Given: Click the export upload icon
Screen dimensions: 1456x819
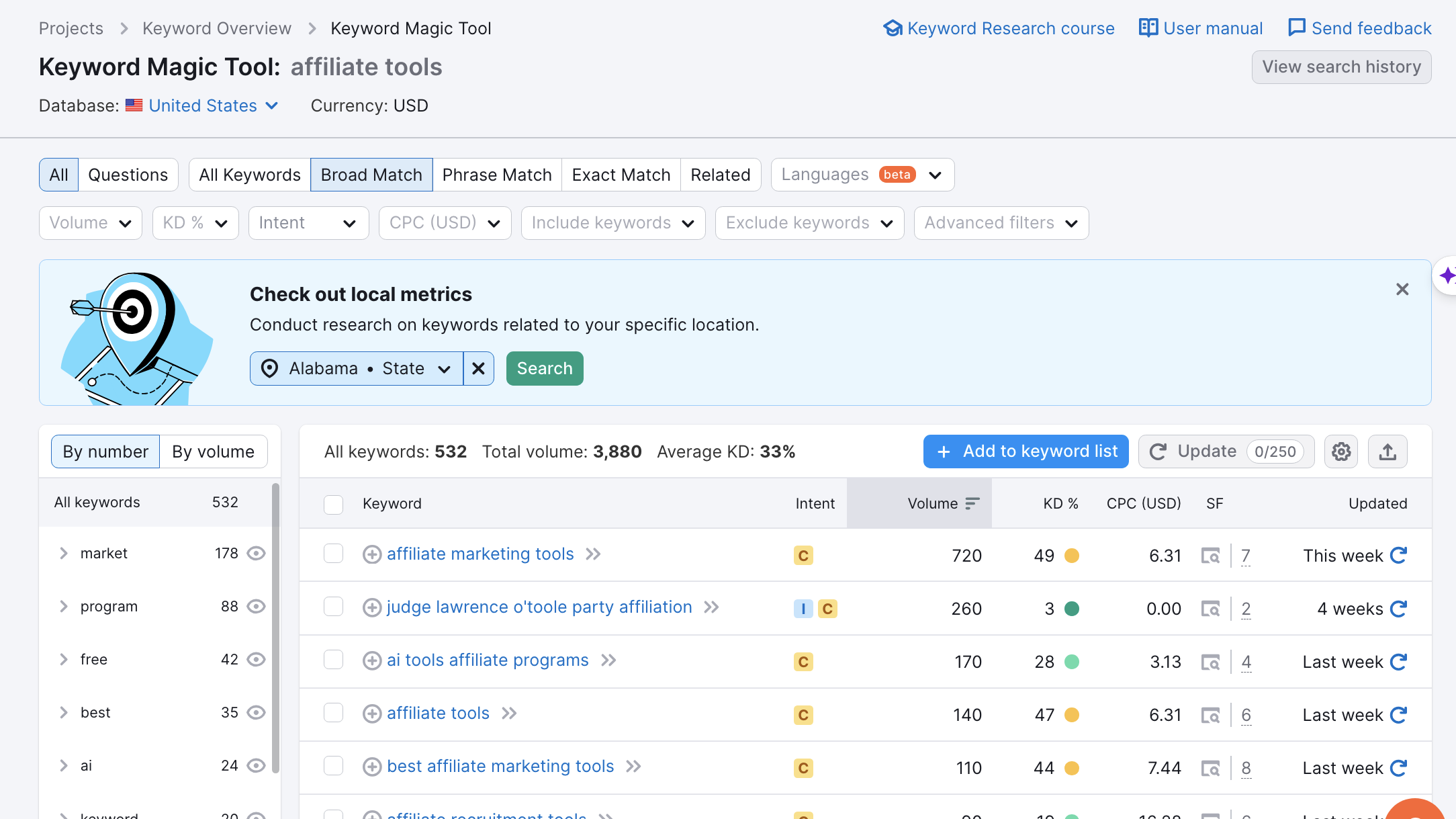Looking at the screenshot, I should [x=1387, y=451].
